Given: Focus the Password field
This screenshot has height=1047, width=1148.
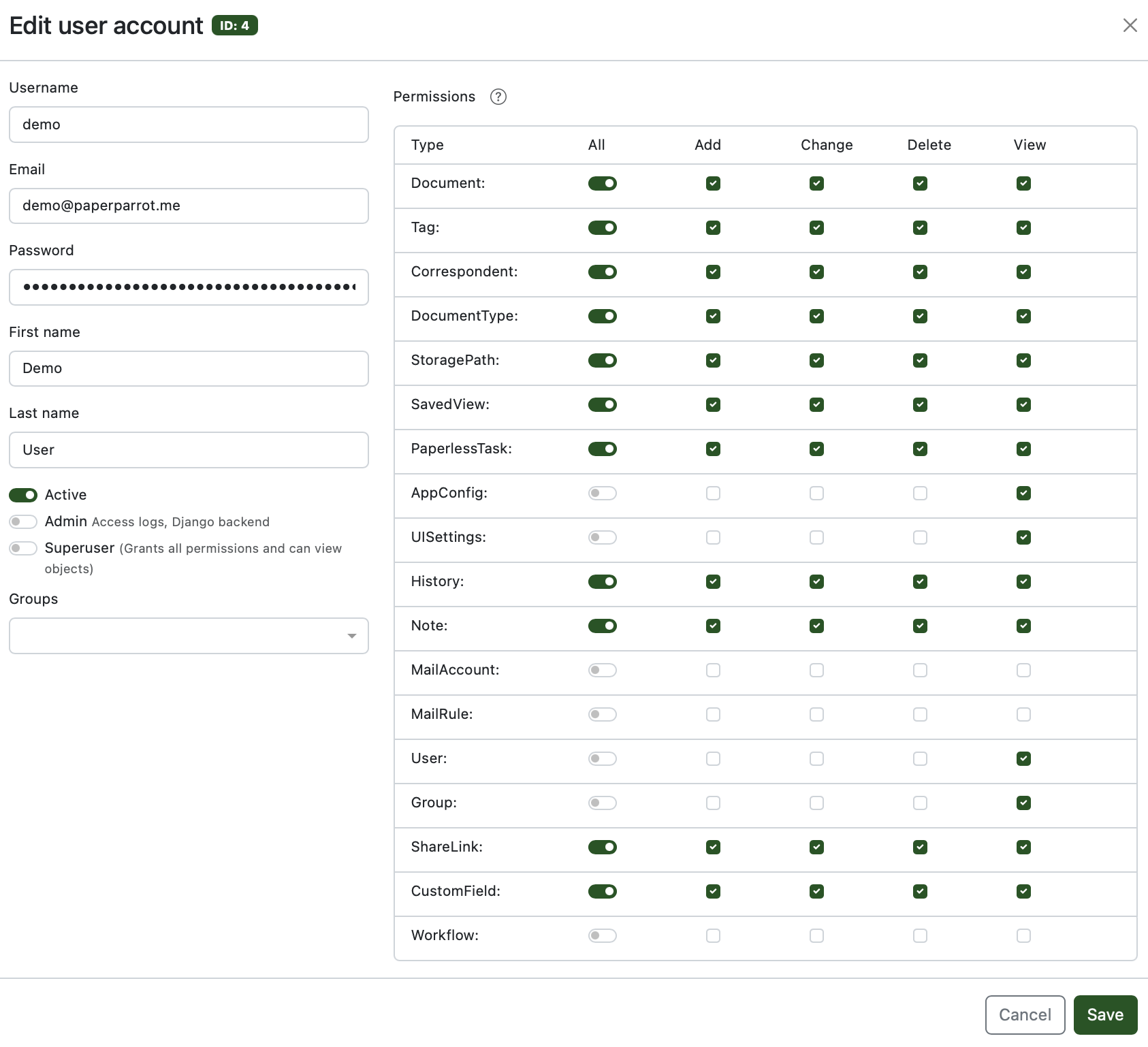Looking at the screenshot, I should pyautogui.click(x=189, y=287).
